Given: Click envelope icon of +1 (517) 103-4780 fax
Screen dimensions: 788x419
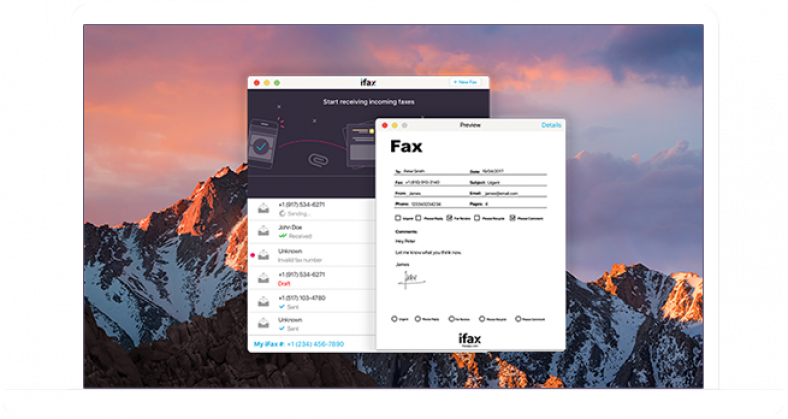Looking at the screenshot, I should (263, 301).
